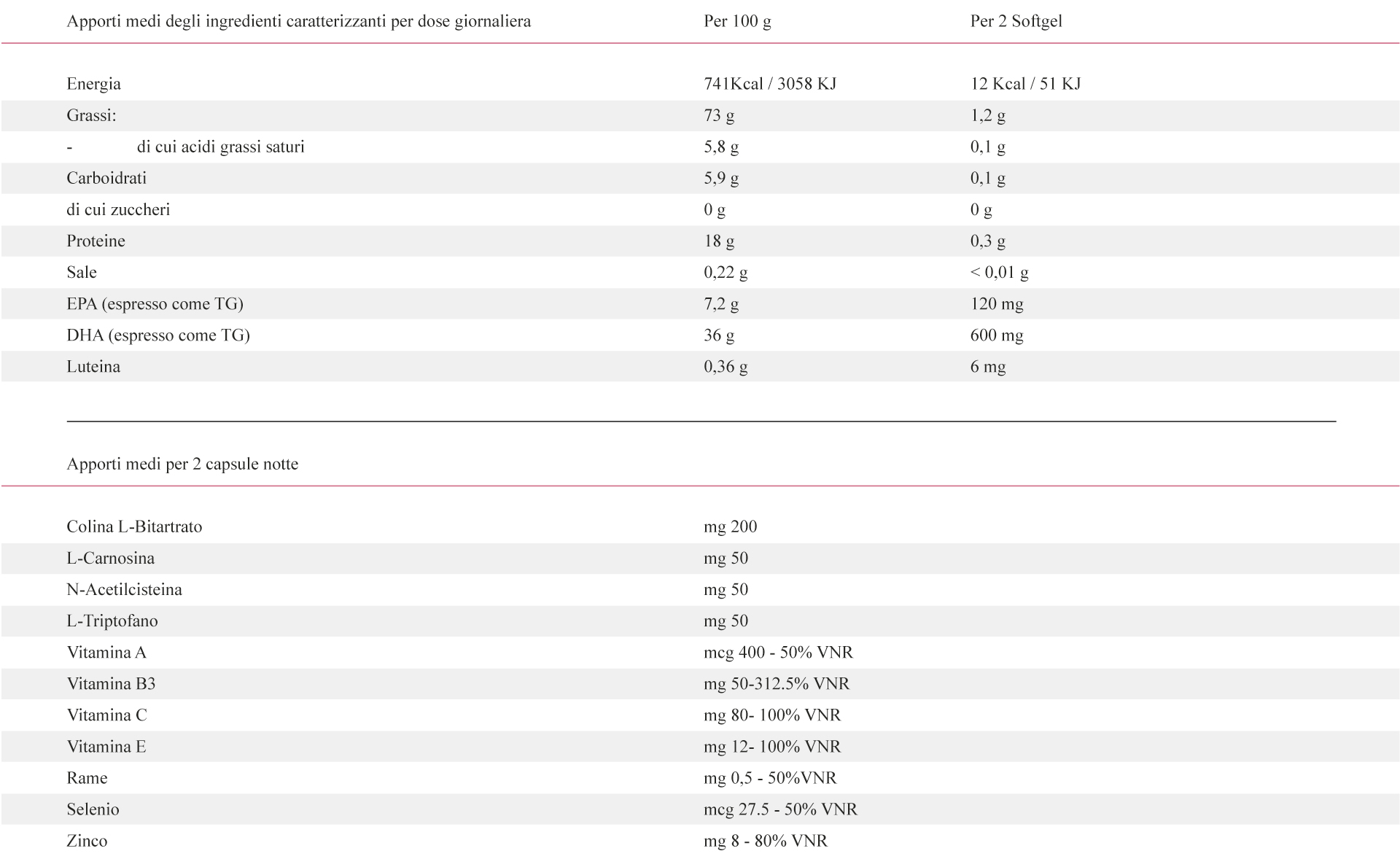
Task: Click the Energia row label
Action: click(x=93, y=84)
